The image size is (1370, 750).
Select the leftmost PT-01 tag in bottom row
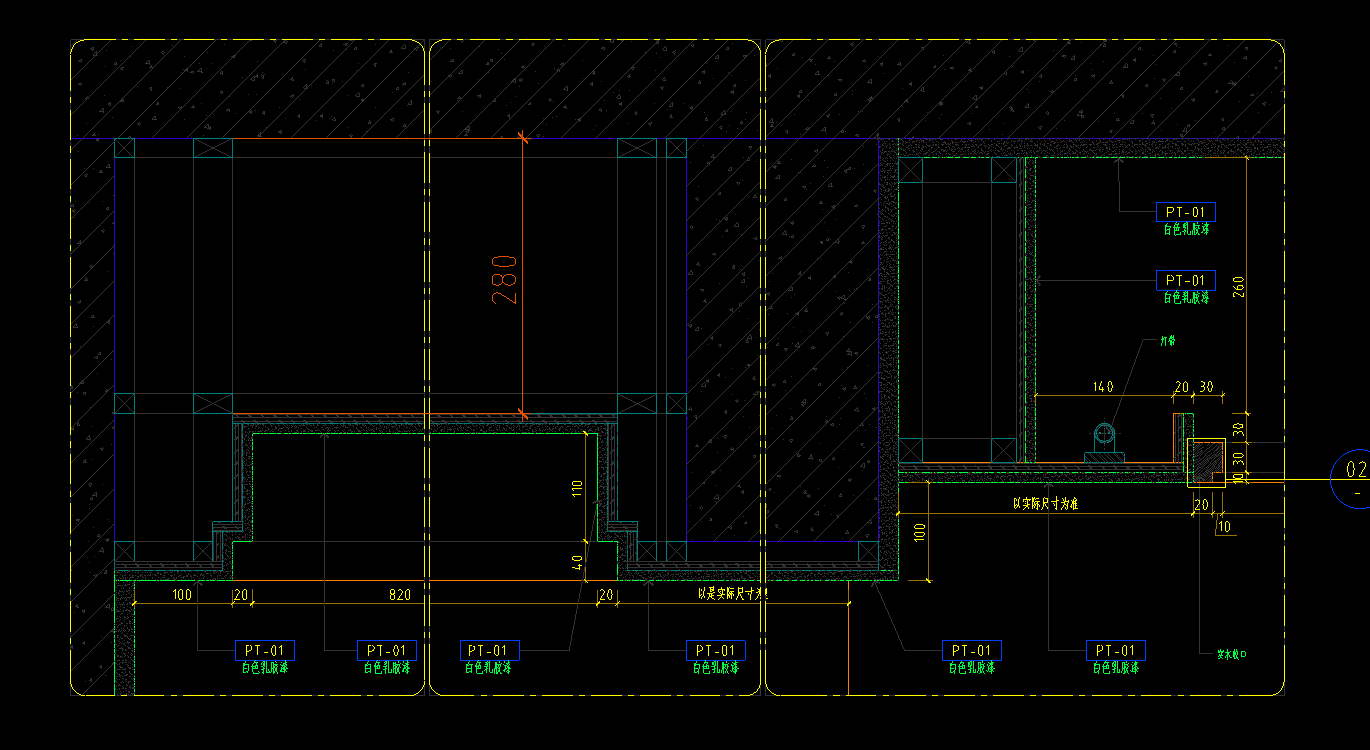265,651
